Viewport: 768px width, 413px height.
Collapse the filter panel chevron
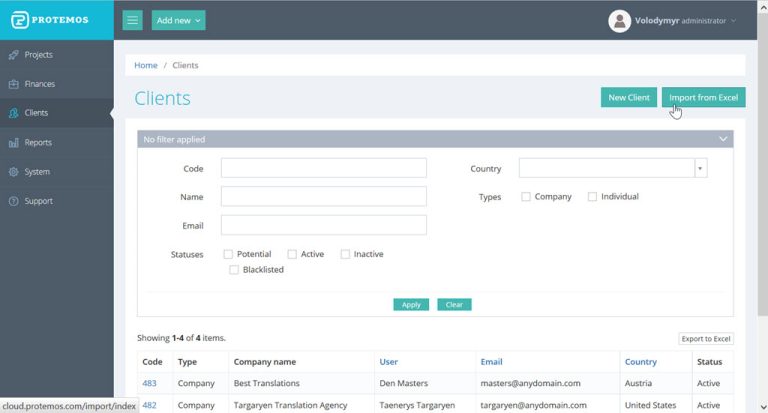coord(723,139)
